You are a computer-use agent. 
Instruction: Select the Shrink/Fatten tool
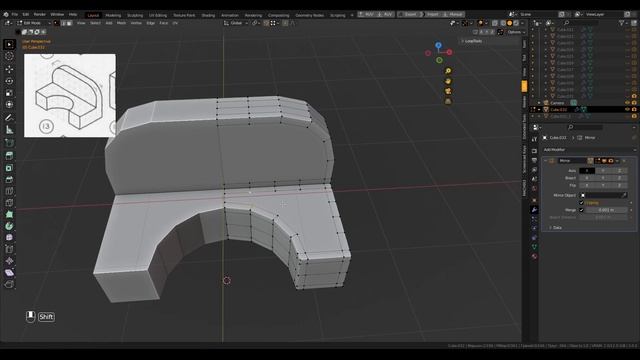(9, 260)
